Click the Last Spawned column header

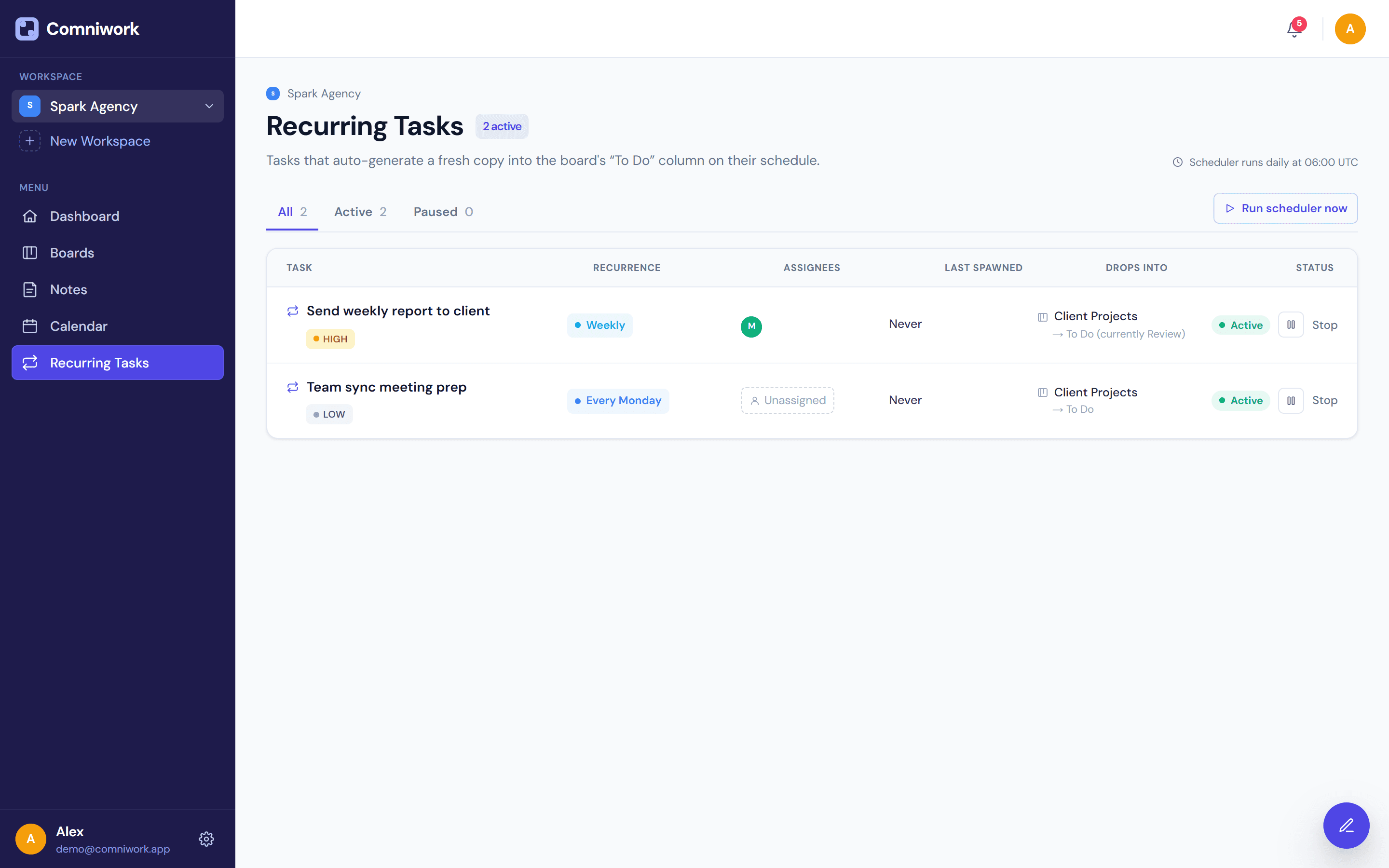point(983,268)
